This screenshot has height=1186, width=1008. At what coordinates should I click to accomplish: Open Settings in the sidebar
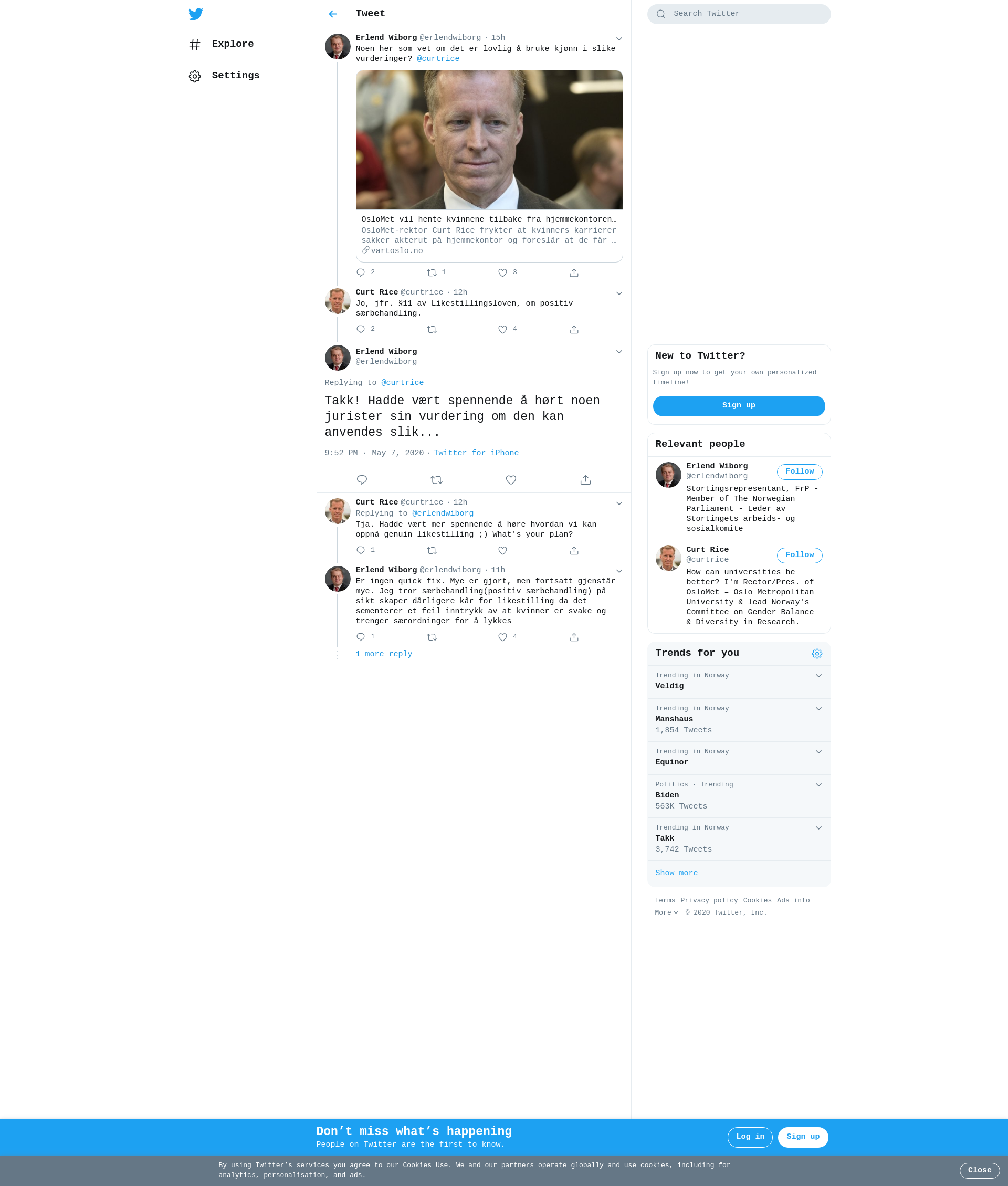pyautogui.click(x=225, y=76)
